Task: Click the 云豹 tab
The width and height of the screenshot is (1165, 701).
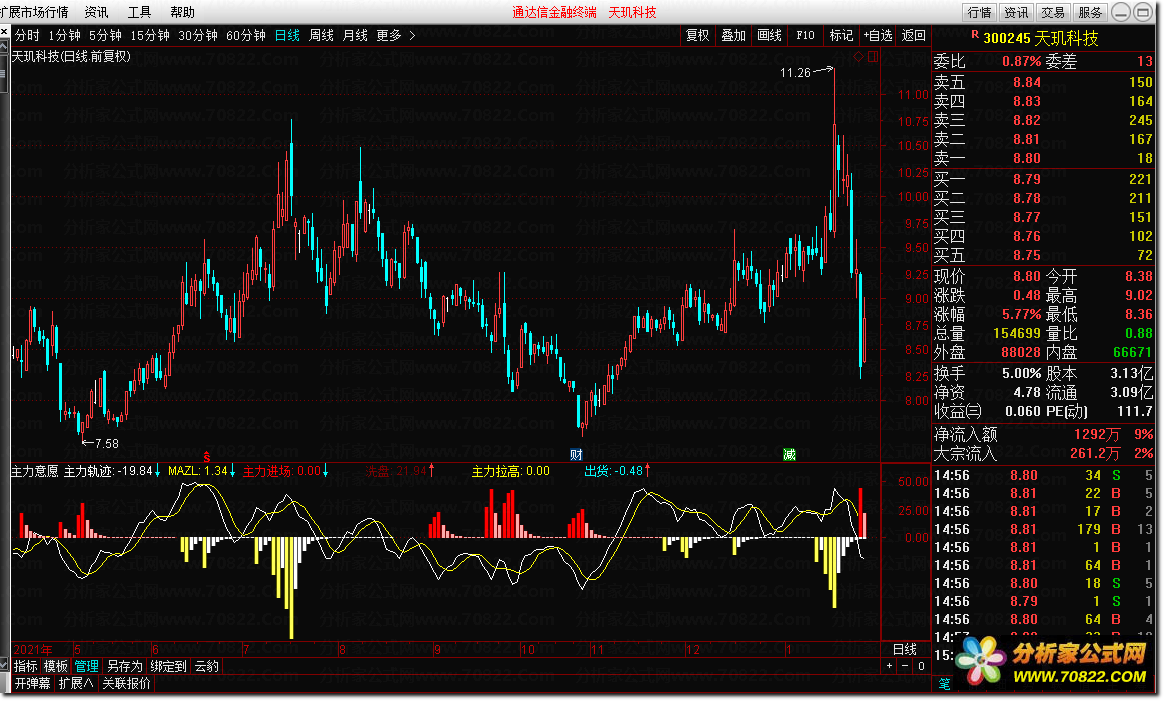Action: click(x=207, y=666)
